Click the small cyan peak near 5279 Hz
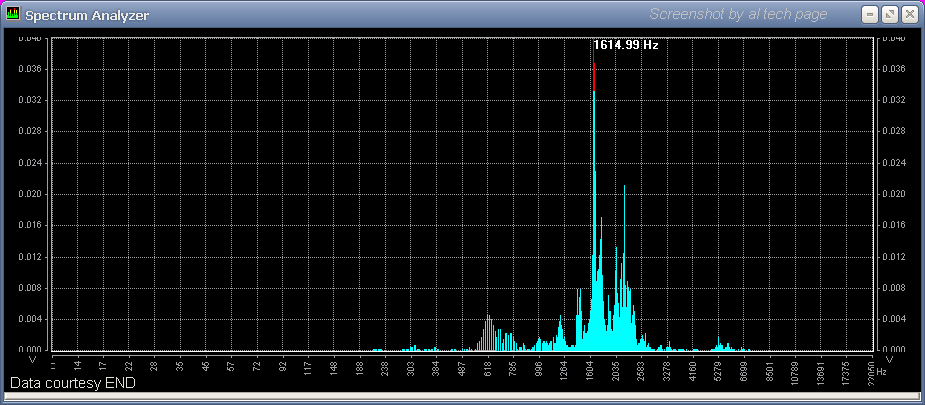This screenshot has width=925, height=405. 718,345
